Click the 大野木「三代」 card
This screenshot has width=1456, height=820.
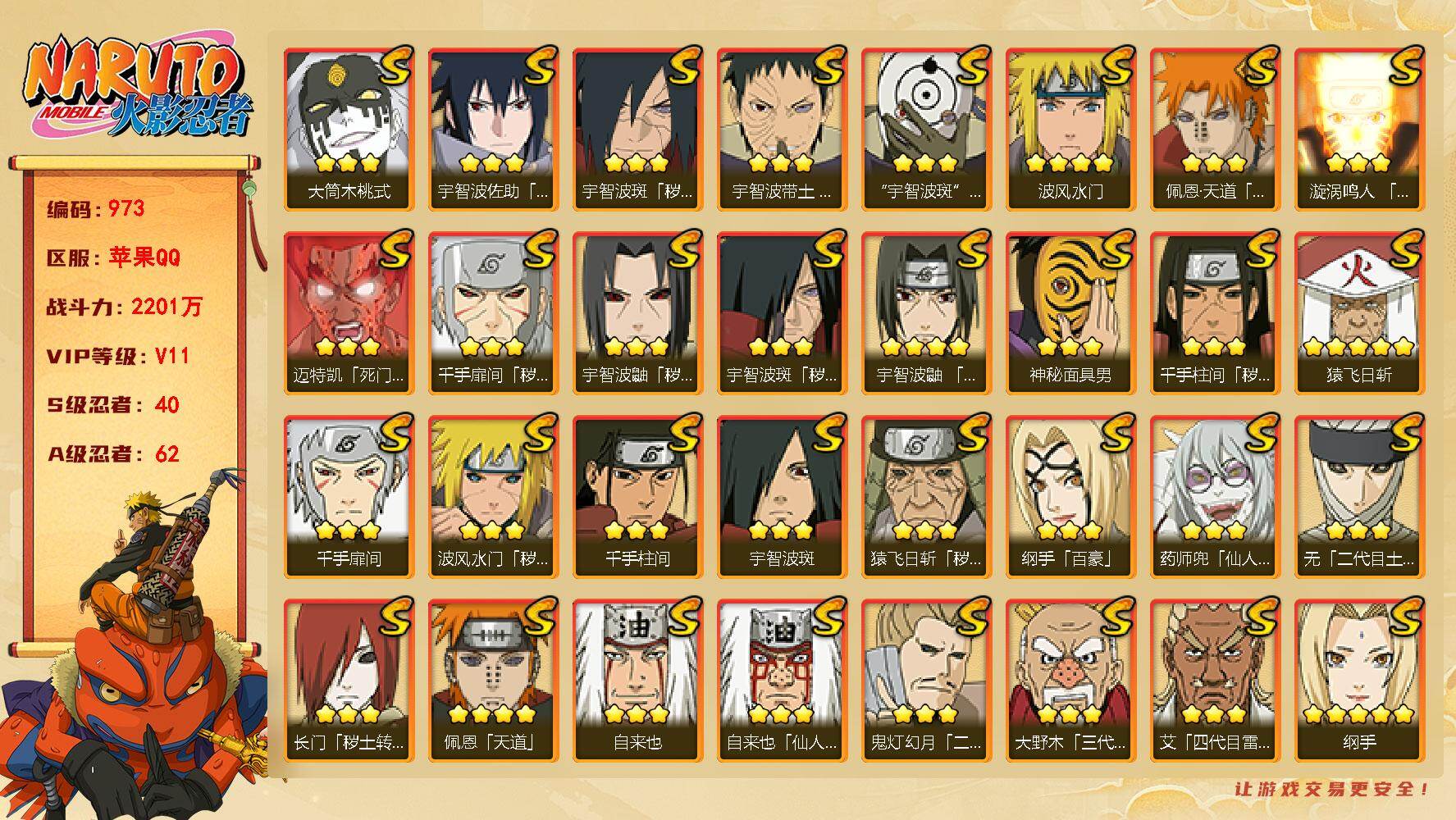[1070, 680]
